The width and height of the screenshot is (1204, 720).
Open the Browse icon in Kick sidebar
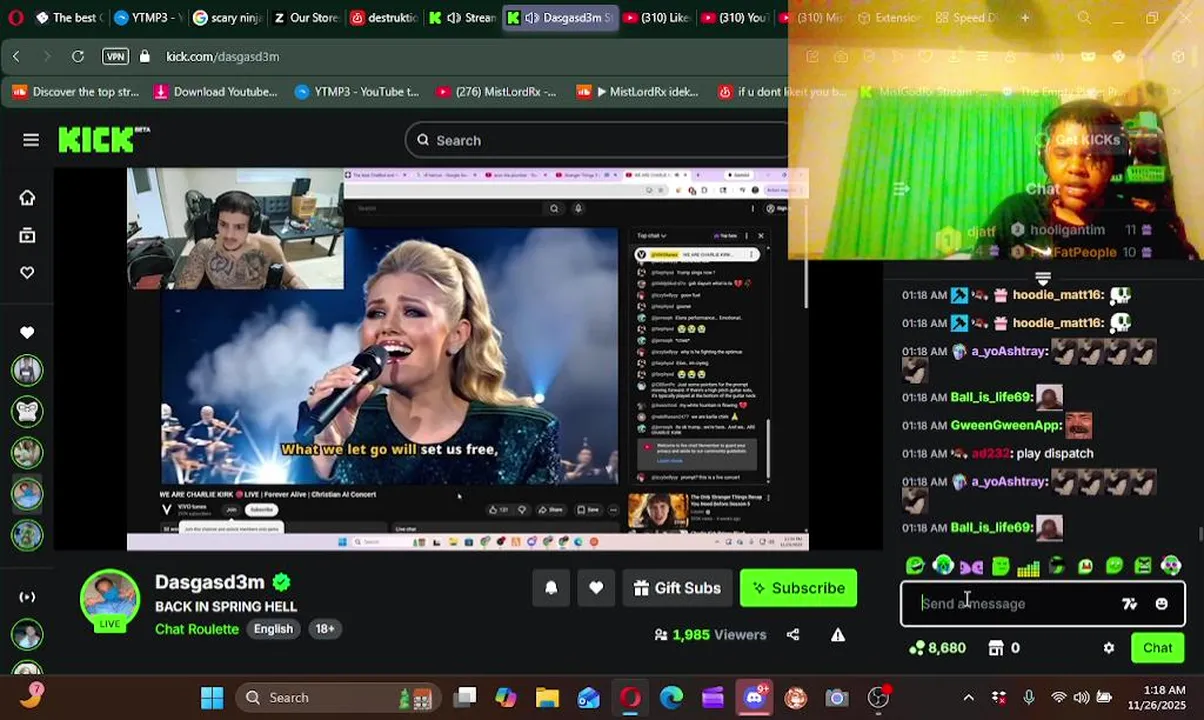click(x=27, y=235)
